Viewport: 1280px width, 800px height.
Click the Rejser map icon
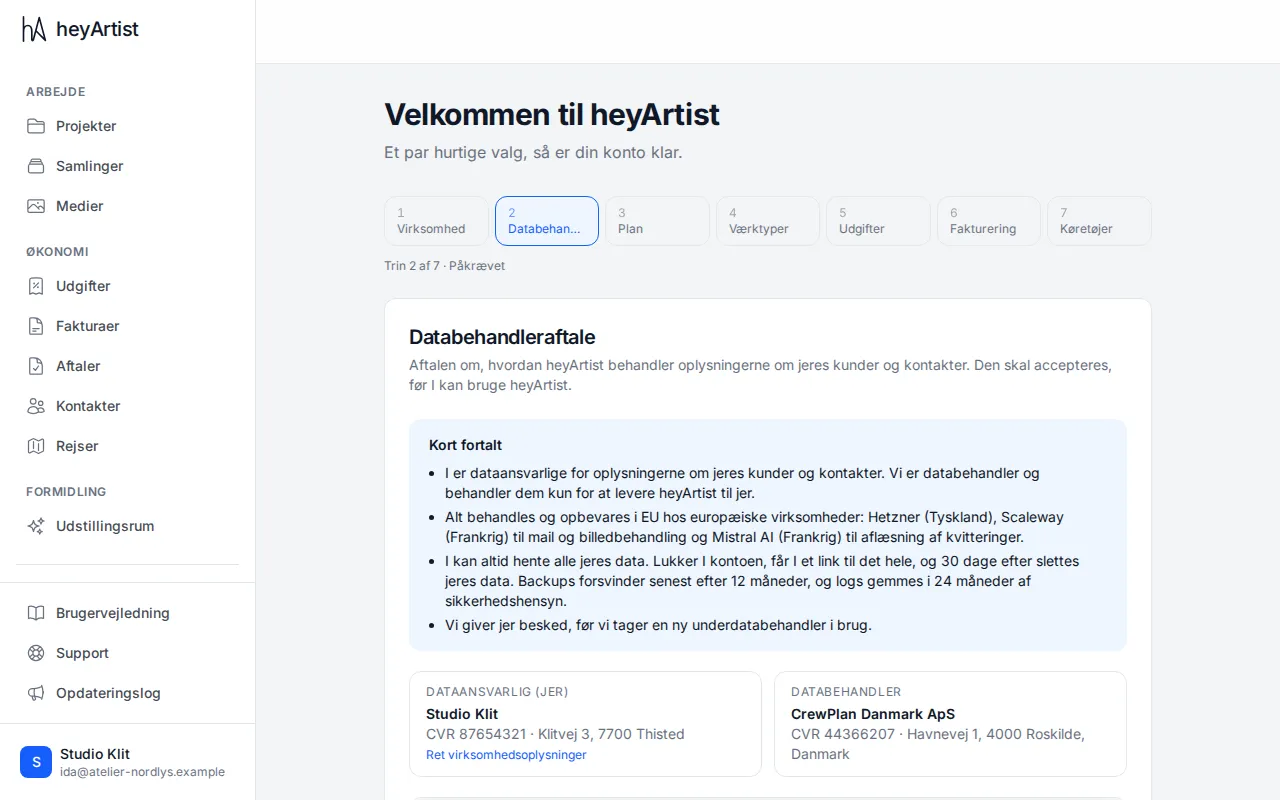36,446
